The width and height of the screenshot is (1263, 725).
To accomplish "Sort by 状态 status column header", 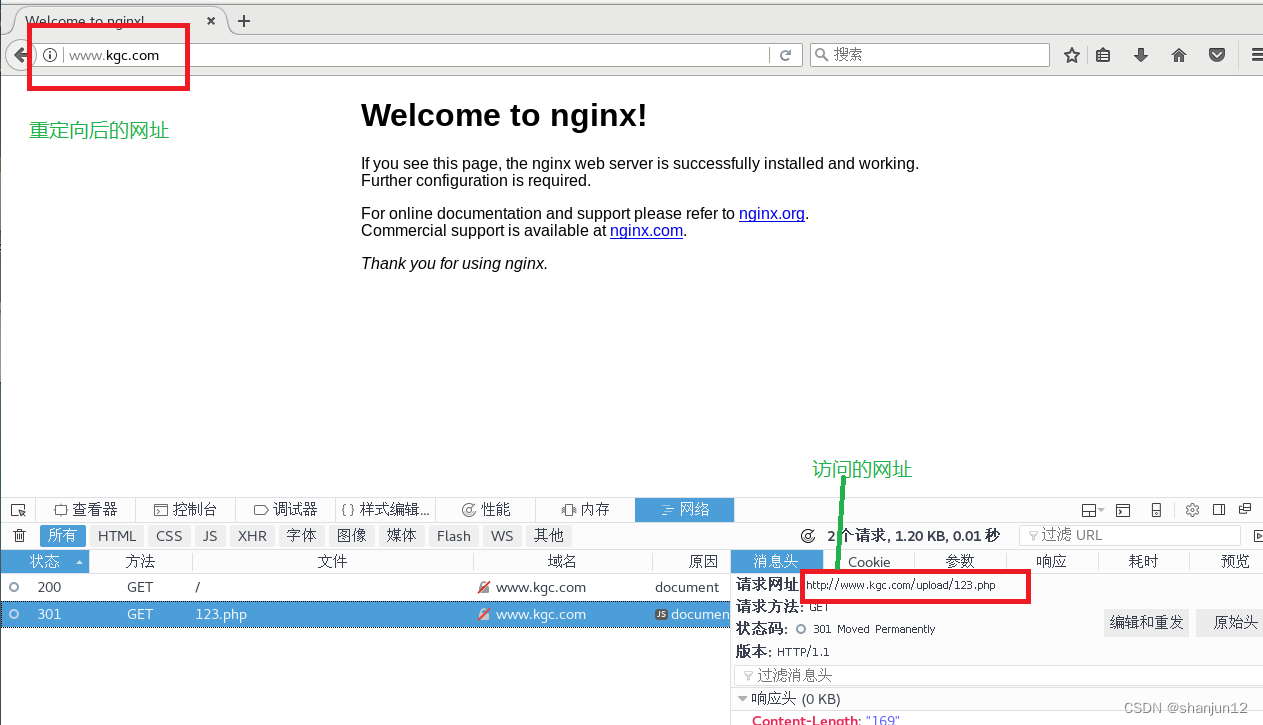I will tap(45, 562).
